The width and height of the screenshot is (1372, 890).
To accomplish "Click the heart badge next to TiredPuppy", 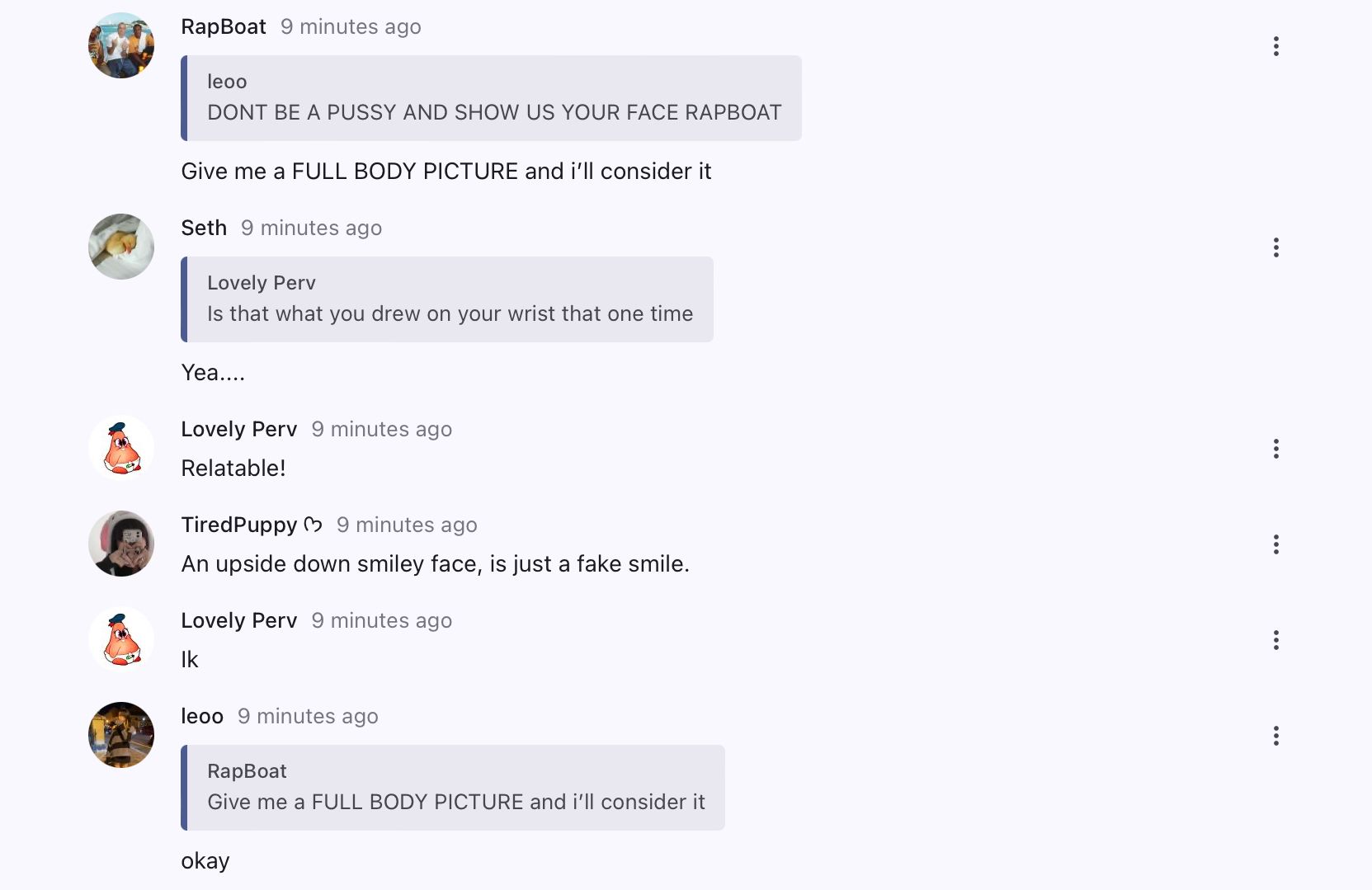I will tap(313, 525).
